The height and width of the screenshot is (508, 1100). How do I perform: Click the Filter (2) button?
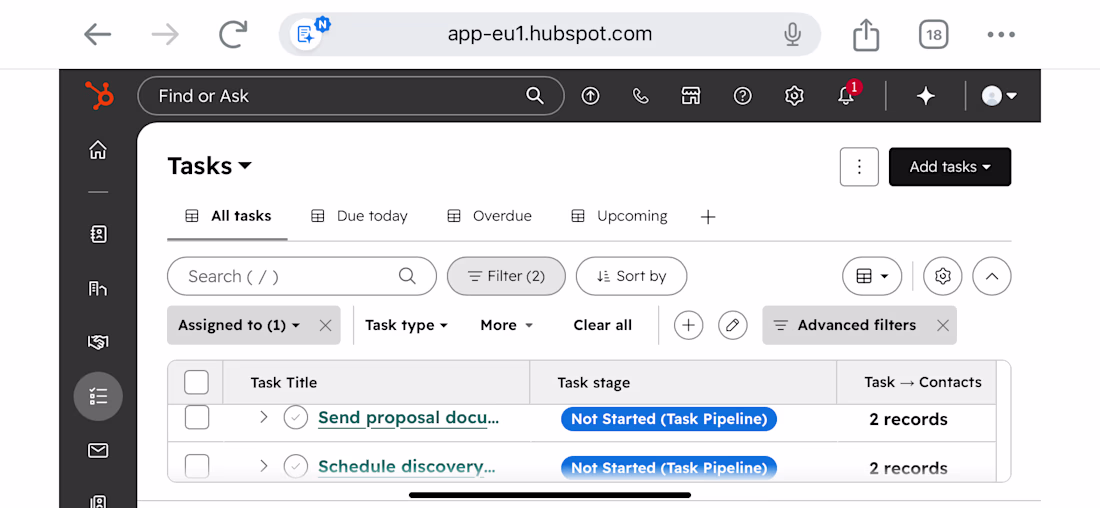[506, 276]
